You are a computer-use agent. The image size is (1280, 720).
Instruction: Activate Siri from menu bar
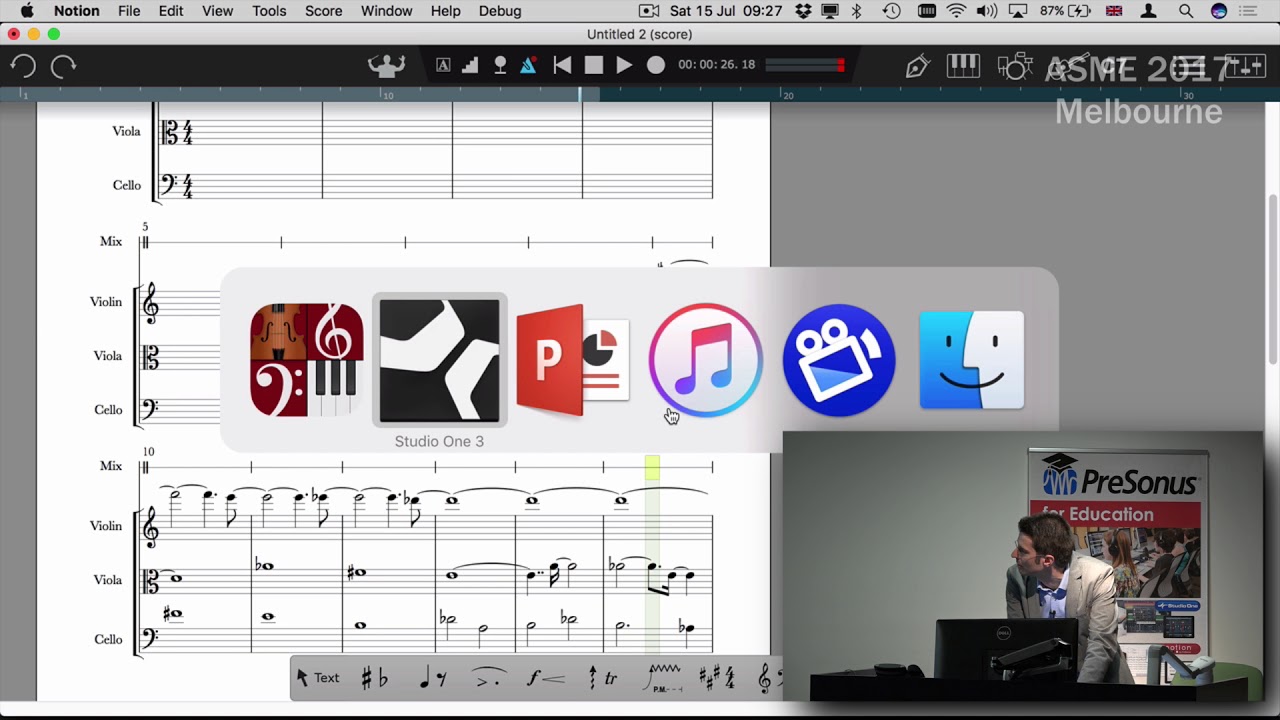1218,11
